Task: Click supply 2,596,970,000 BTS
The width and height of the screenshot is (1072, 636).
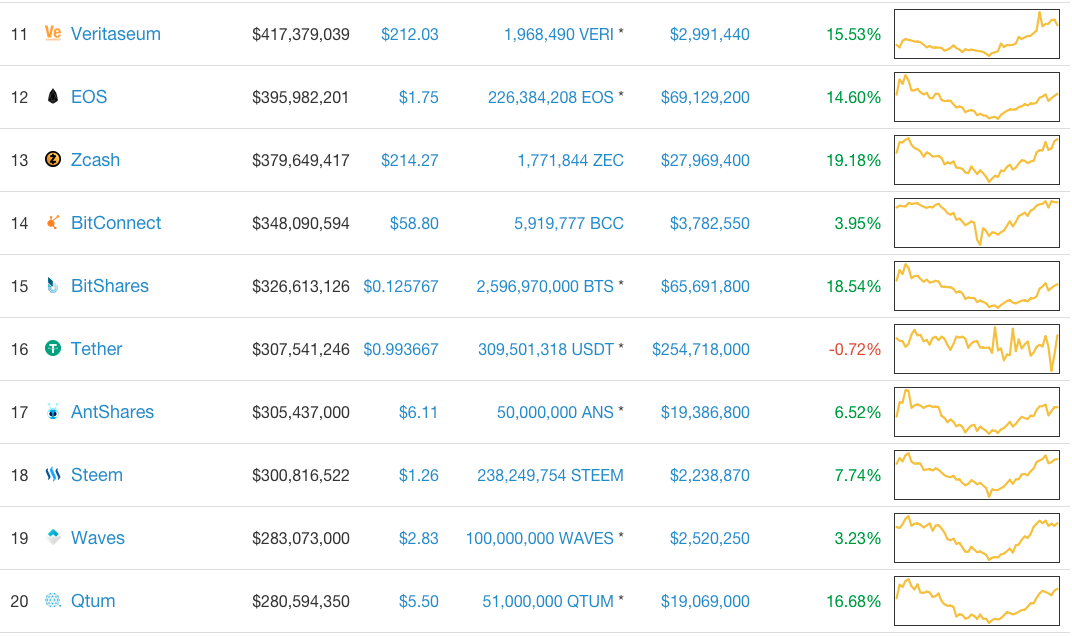Action: coord(545,286)
